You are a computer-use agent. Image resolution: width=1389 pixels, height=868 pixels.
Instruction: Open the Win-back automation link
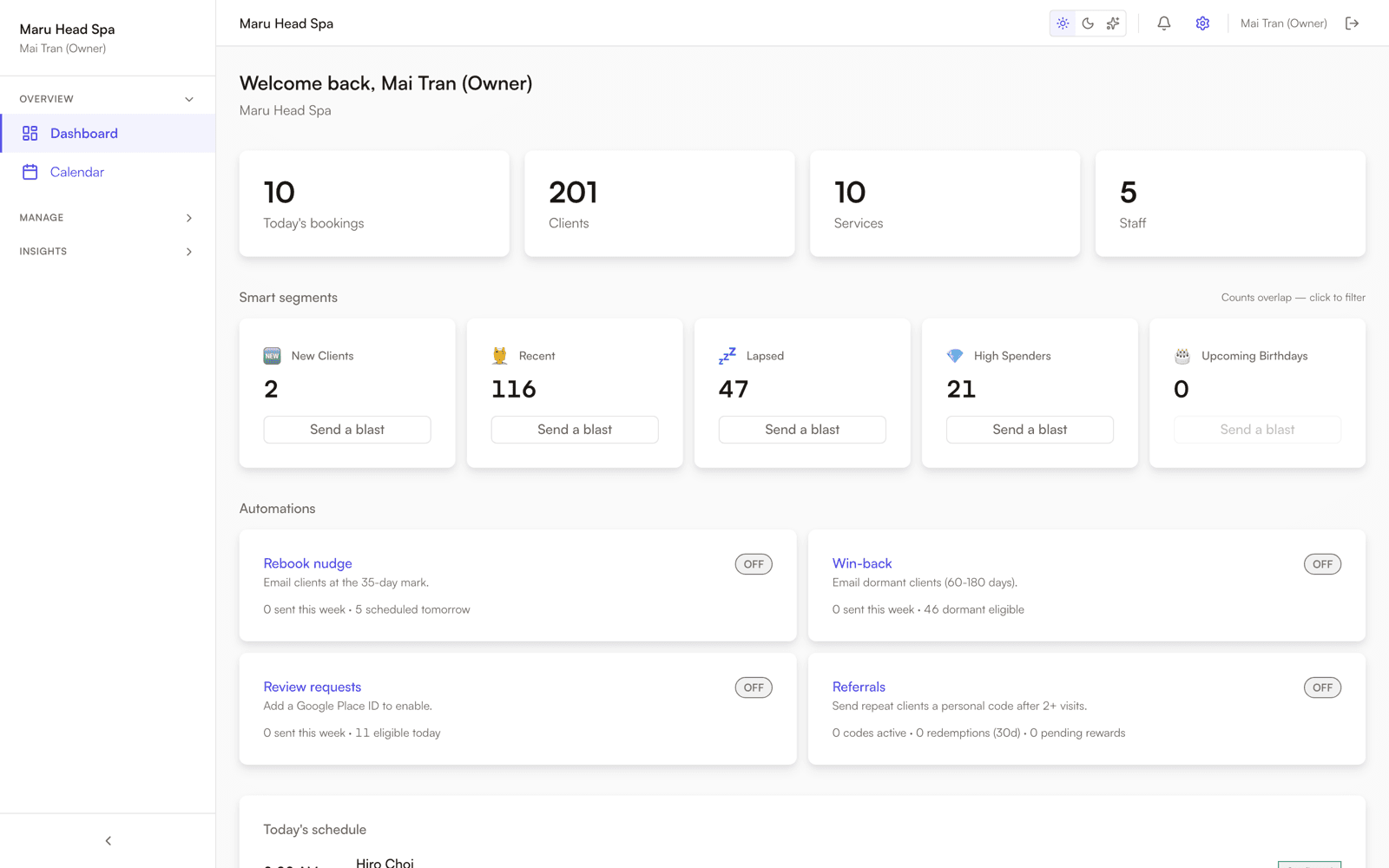tap(862, 563)
